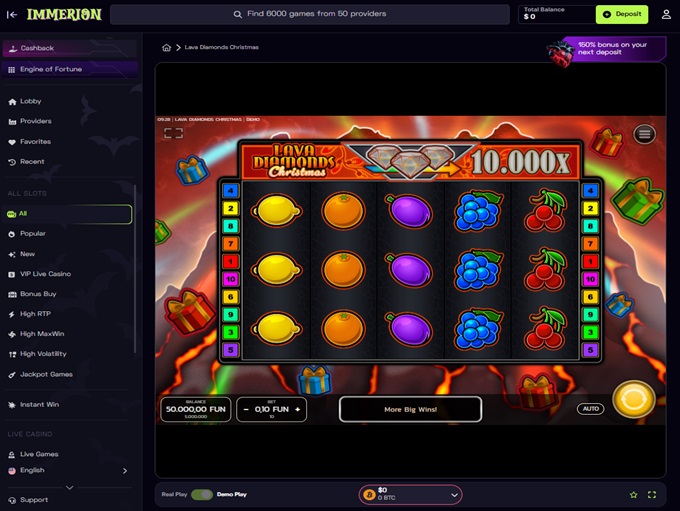Collapse the sidebar with the arrow icon

point(12,15)
